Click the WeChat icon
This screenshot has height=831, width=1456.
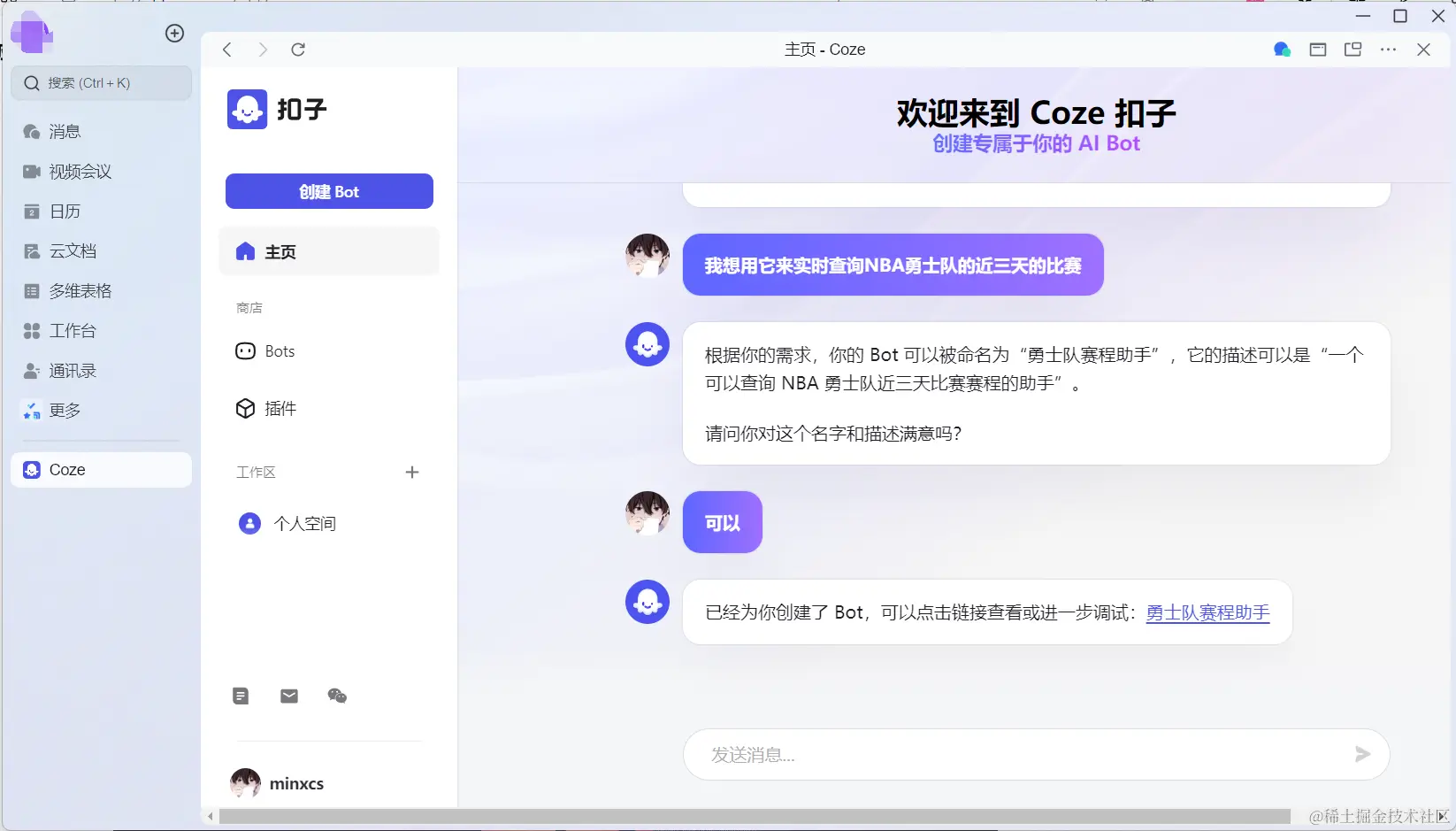337,696
